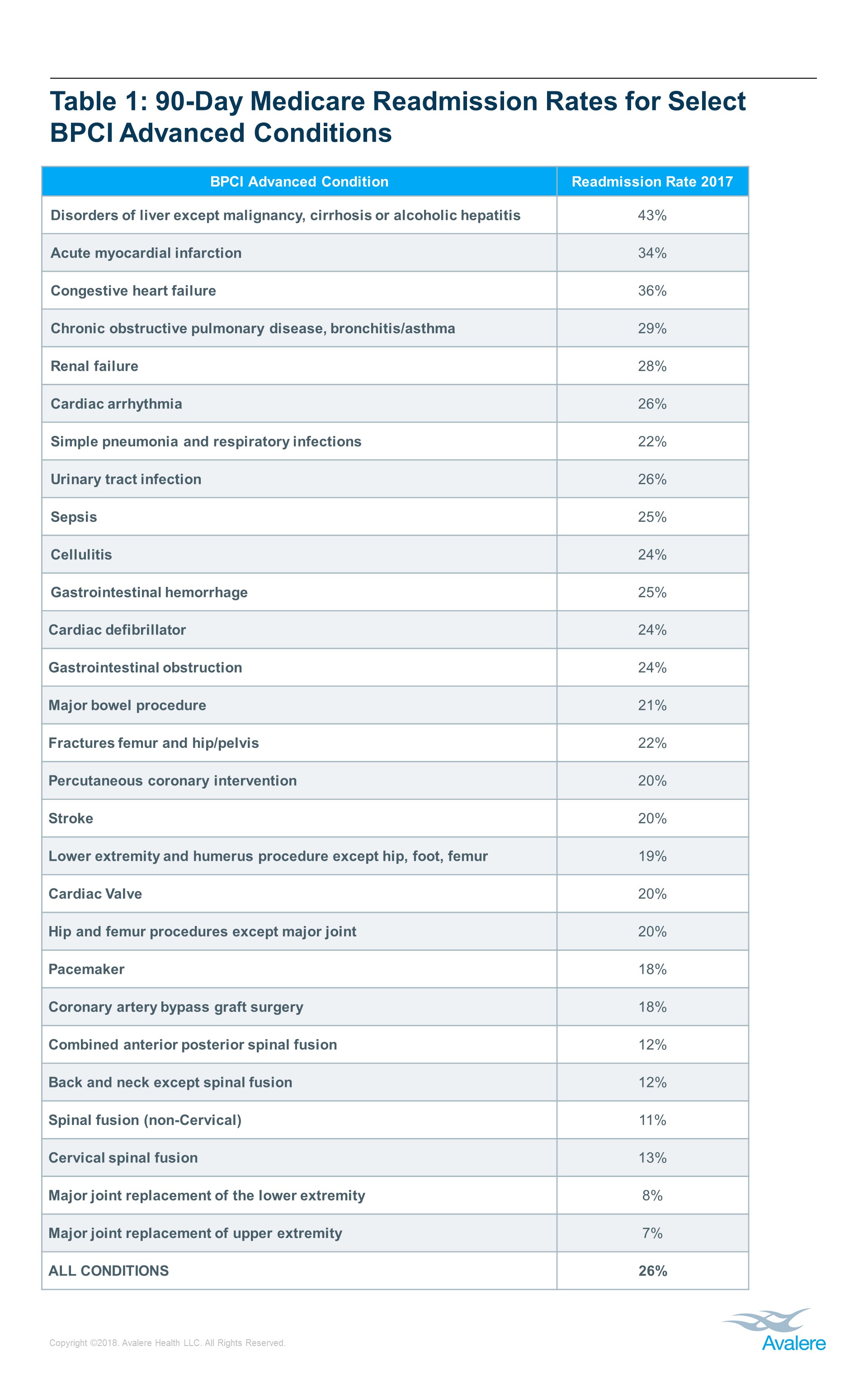Viewport: 868px width, 1389px height.
Task: Click the Table 1 title heading
Action: pyautogui.click(x=397, y=117)
